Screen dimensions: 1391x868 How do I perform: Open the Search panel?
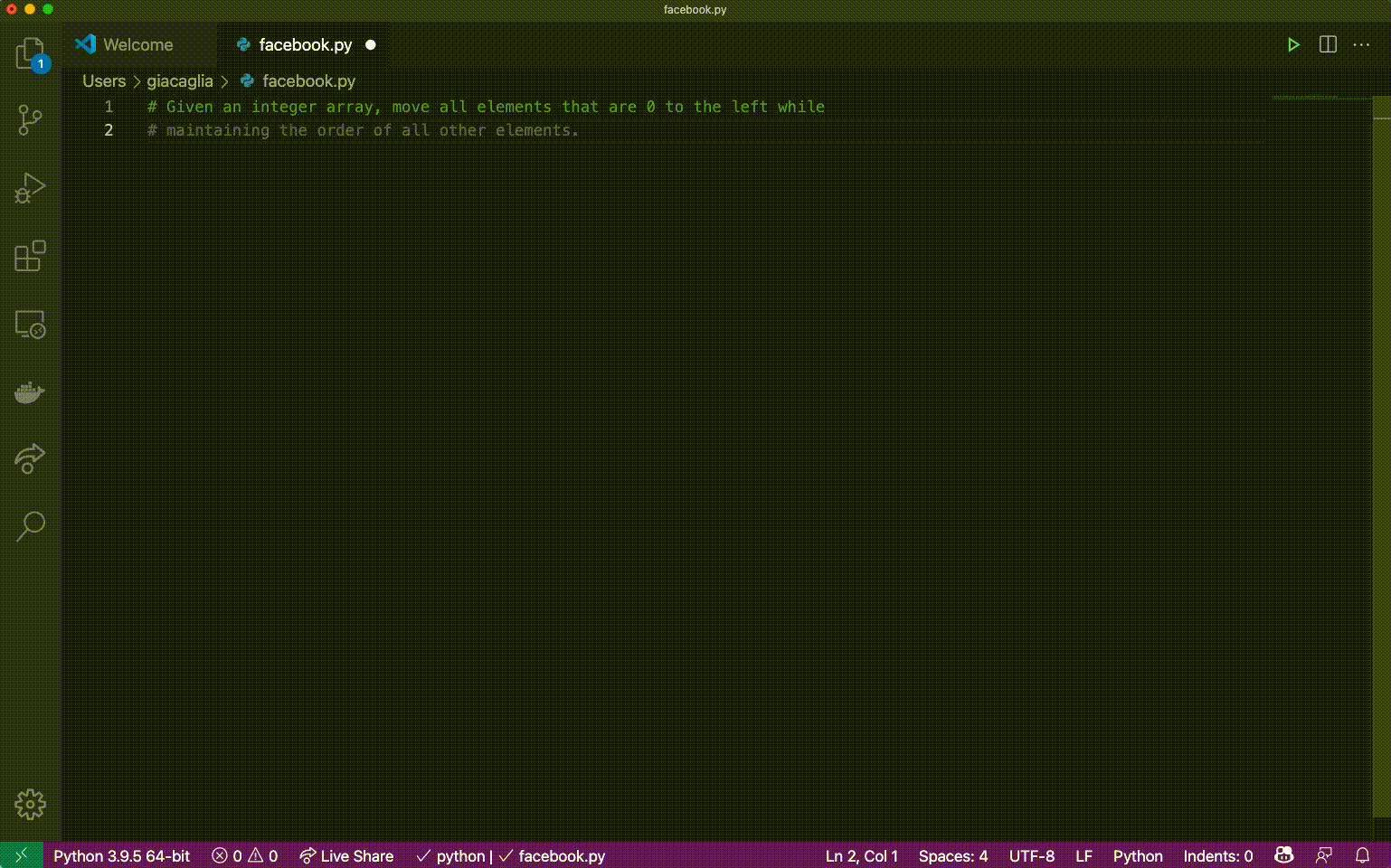[x=30, y=526]
